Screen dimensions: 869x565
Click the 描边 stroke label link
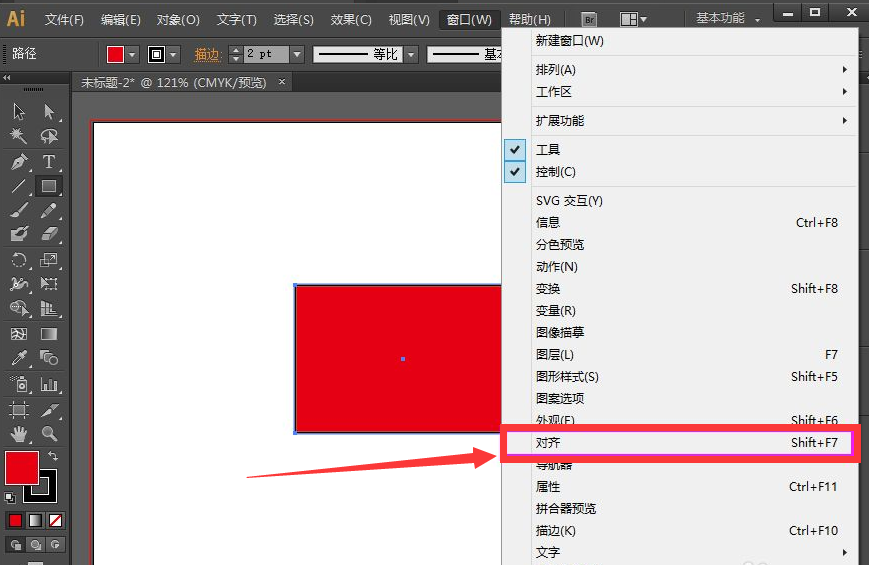tap(207, 54)
